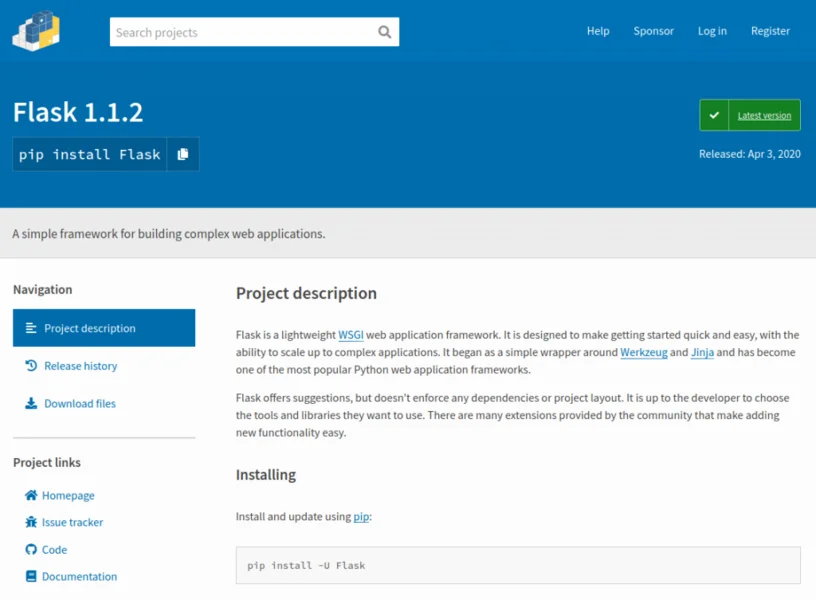
Task: Follow the pip hyperlink
Action: (x=361, y=517)
